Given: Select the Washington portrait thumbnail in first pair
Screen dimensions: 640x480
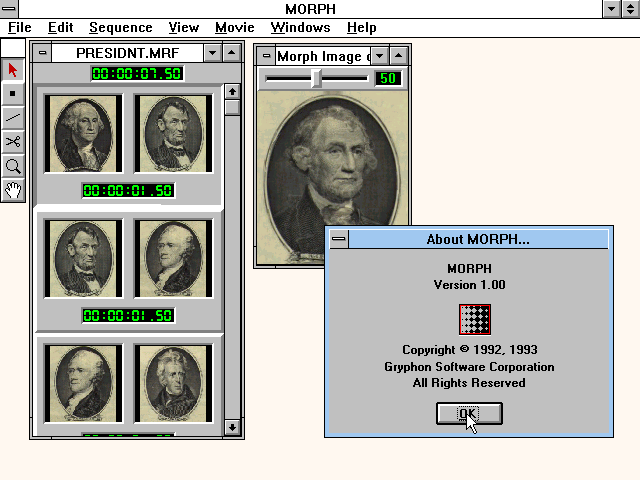Looking at the screenshot, I should pyautogui.click(x=83, y=133).
